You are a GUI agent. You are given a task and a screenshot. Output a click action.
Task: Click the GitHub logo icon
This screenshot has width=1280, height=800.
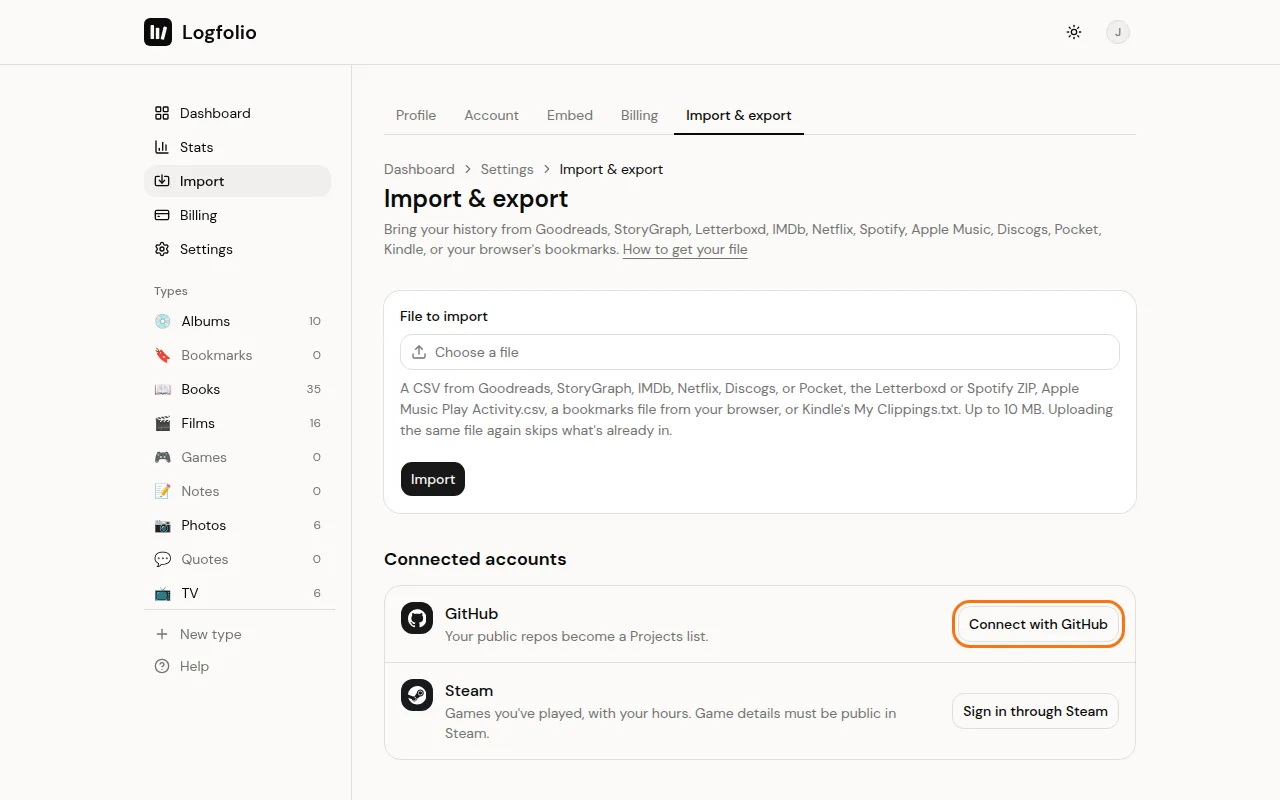pos(417,618)
